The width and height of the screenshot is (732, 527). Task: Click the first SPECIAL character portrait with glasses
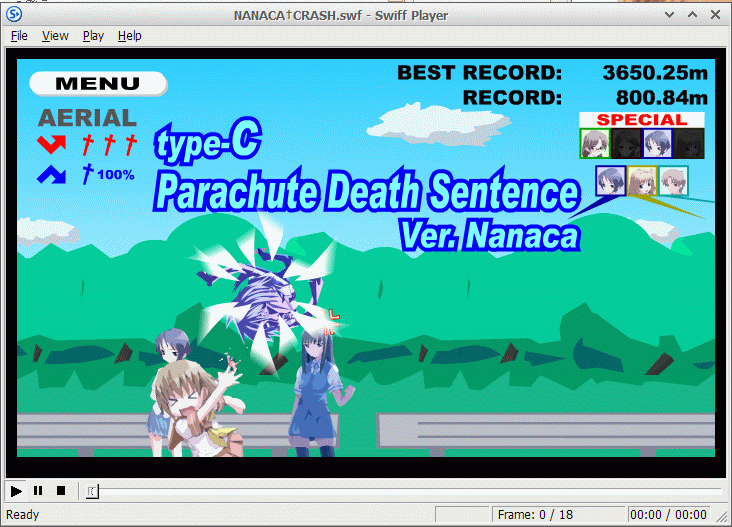pyautogui.click(x=595, y=143)
